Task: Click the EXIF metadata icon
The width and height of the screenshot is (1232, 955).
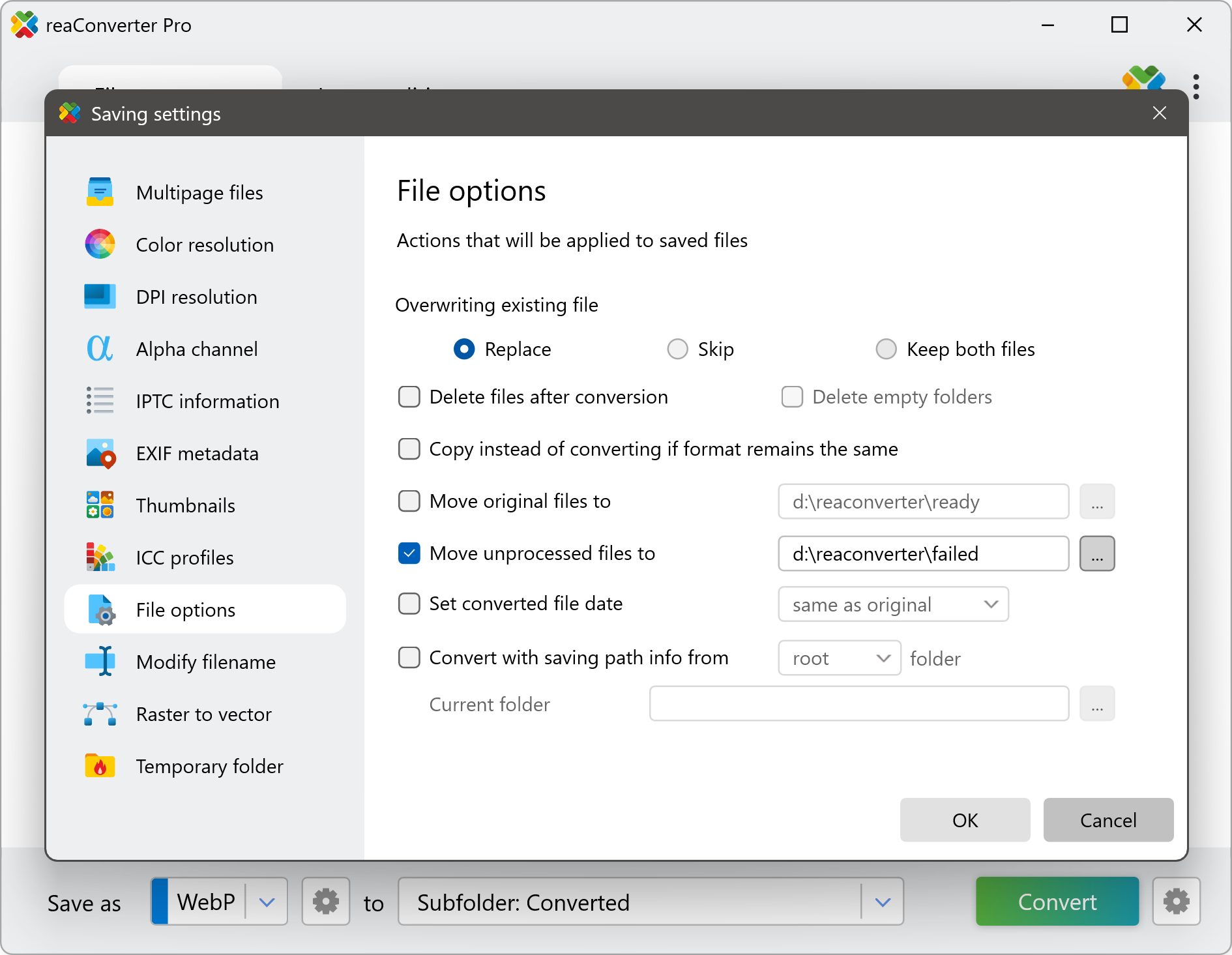Action: point(100,453)
